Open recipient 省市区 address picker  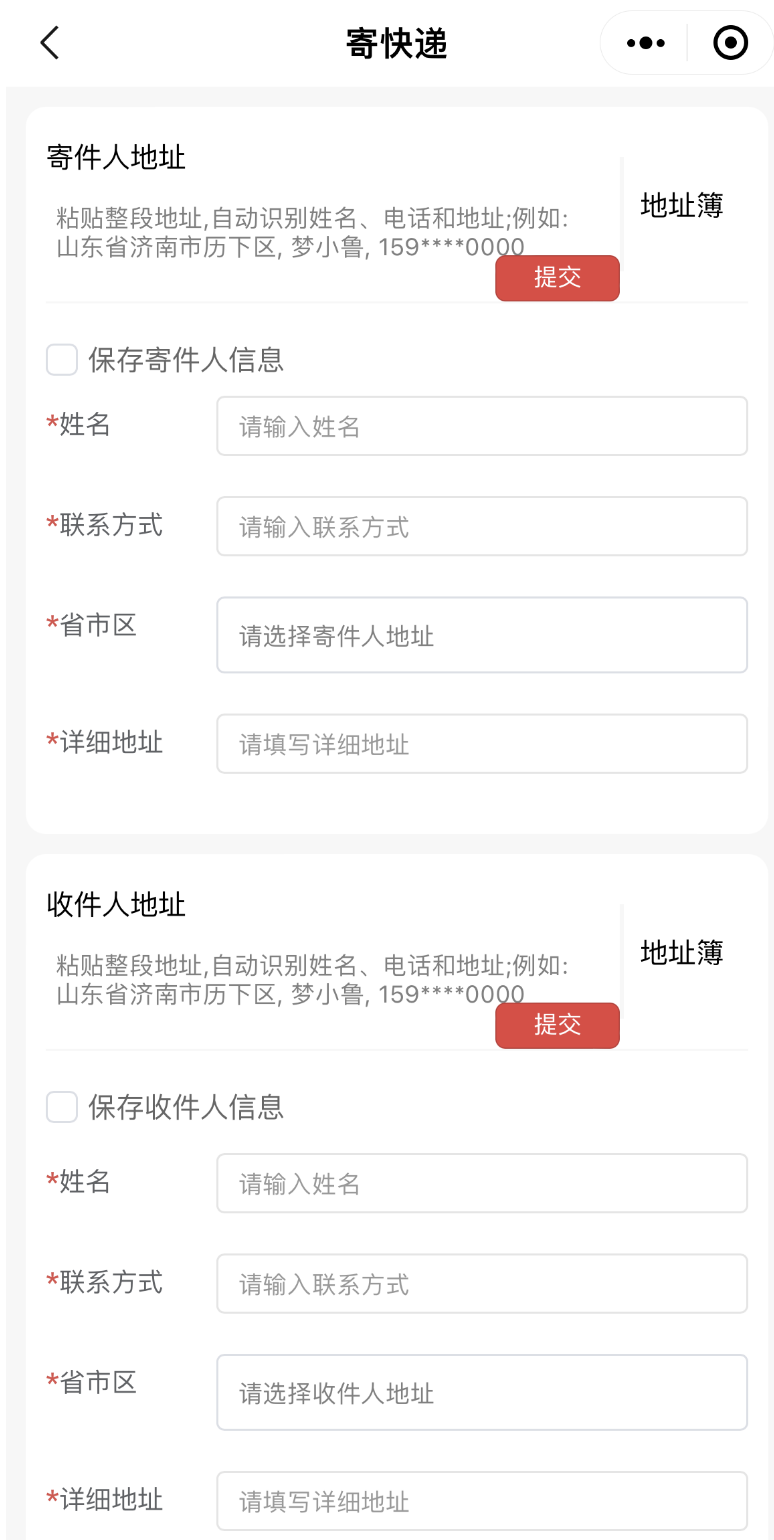coord(481,1392)
